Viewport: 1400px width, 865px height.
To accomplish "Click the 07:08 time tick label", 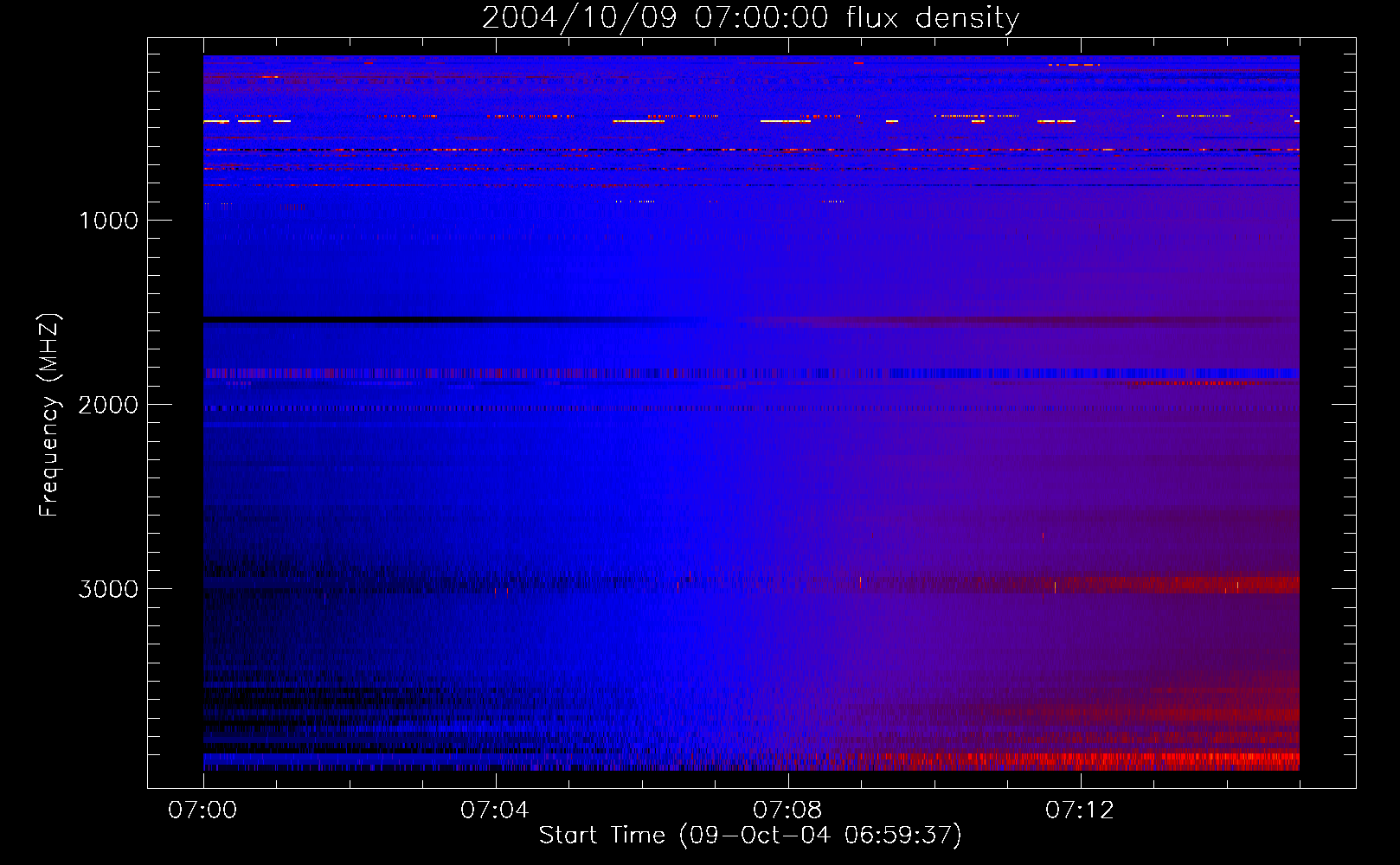I will pos(787,811).
